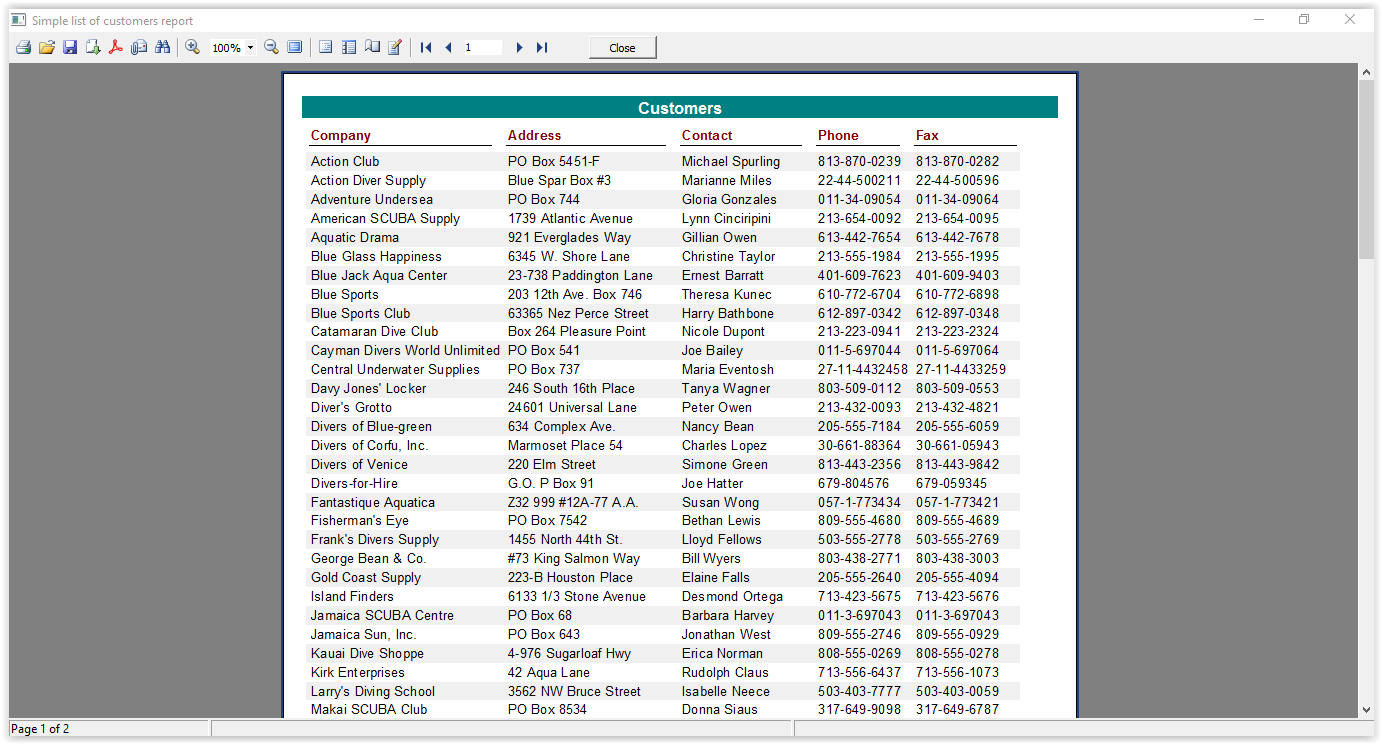Open the zoom percentage dropdown

coord(250,48)
